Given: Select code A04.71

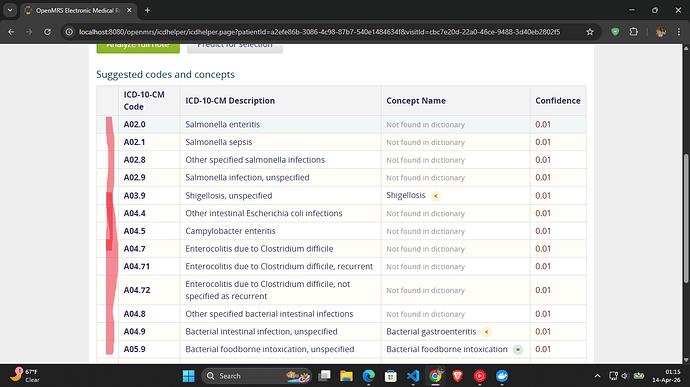Looking at the screenshot, I should [136, 266].
